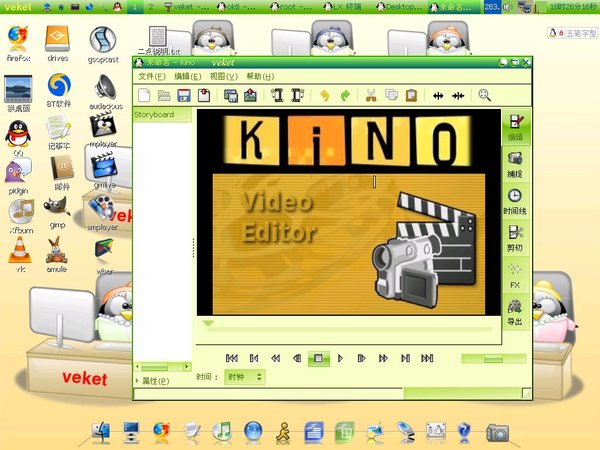
Task: Click the music note icon in the dock
Action: (222, 432)
